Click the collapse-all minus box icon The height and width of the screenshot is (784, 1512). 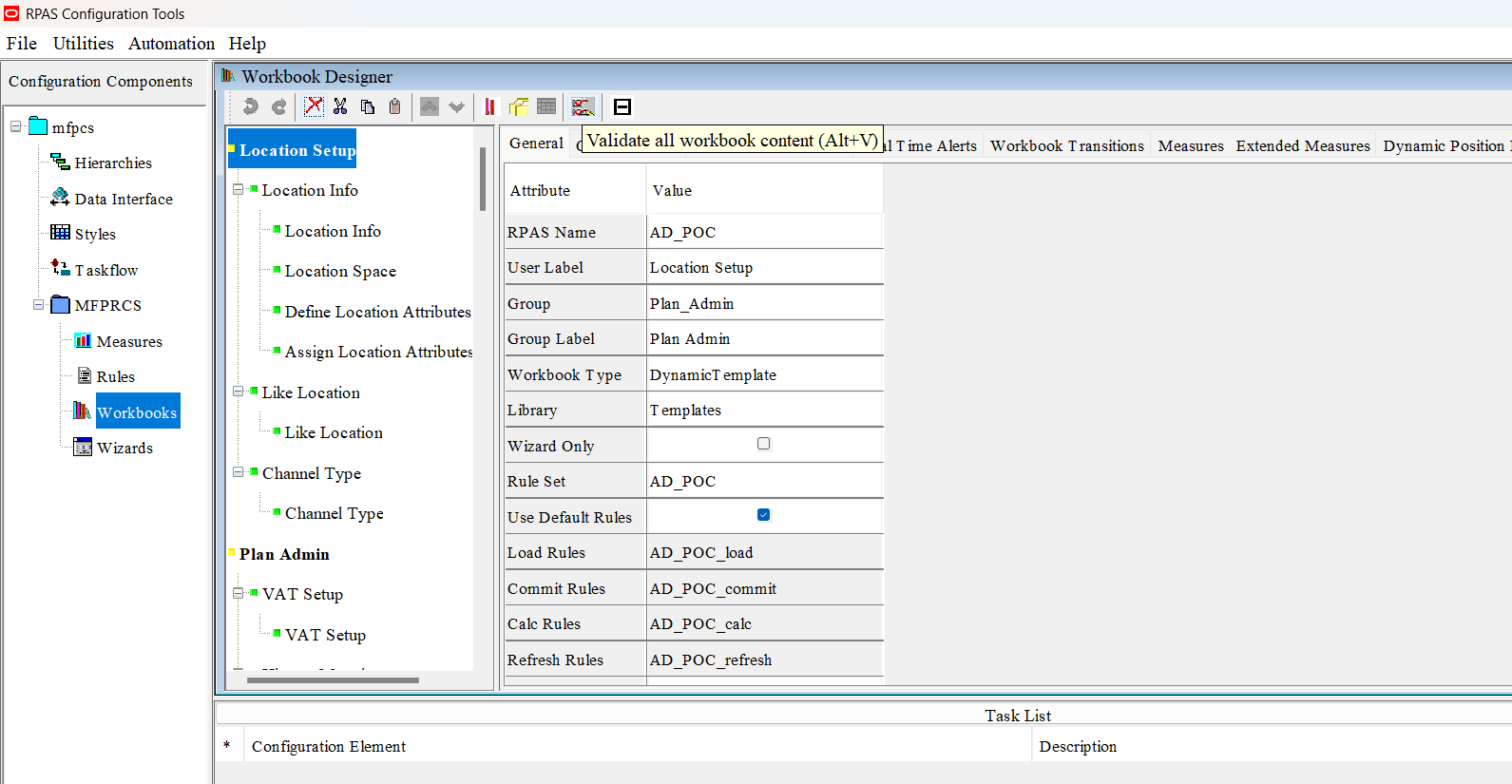coord(622,106)
